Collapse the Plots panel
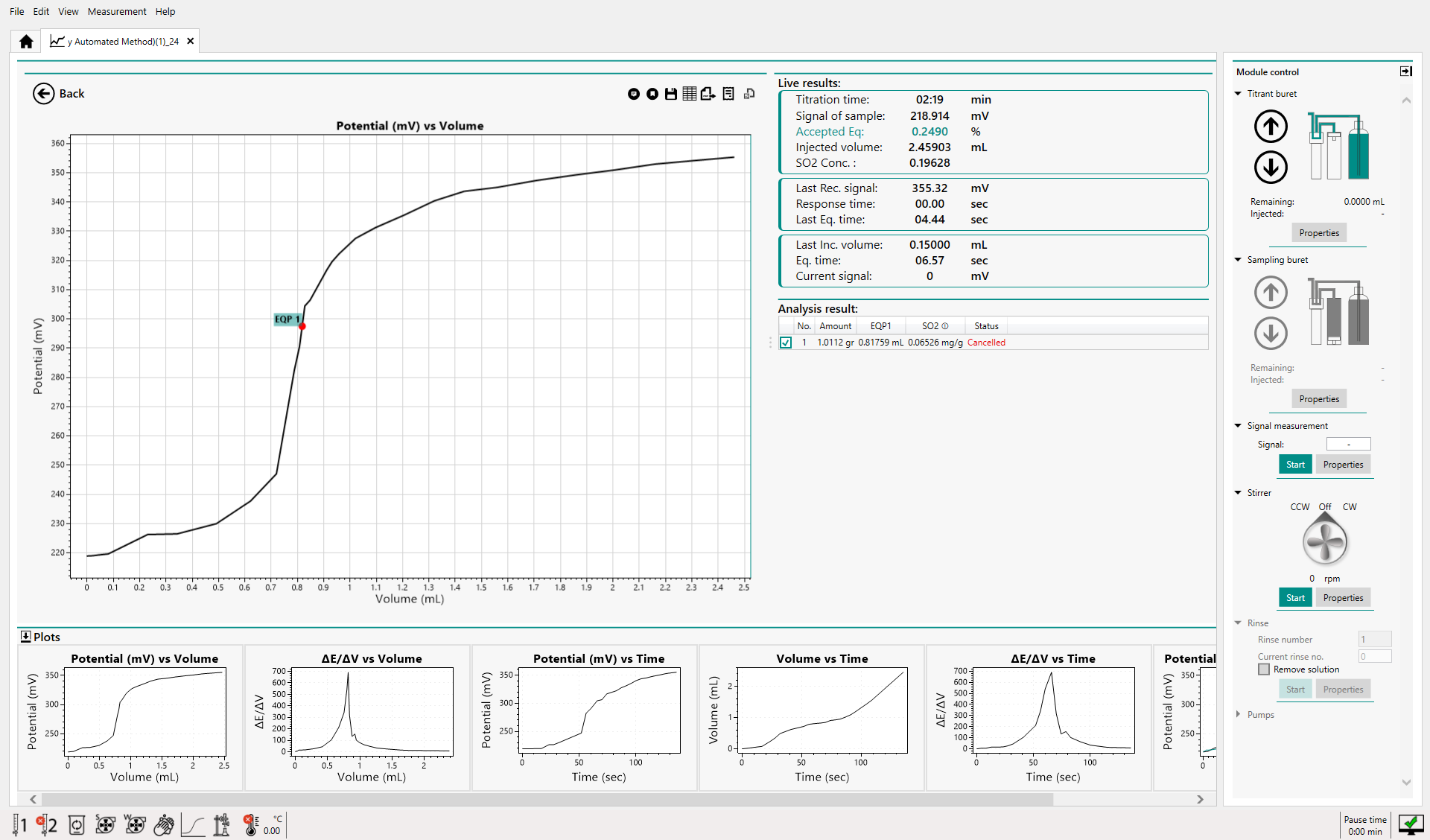1430x840 pixels. click(x=26, y=637)
